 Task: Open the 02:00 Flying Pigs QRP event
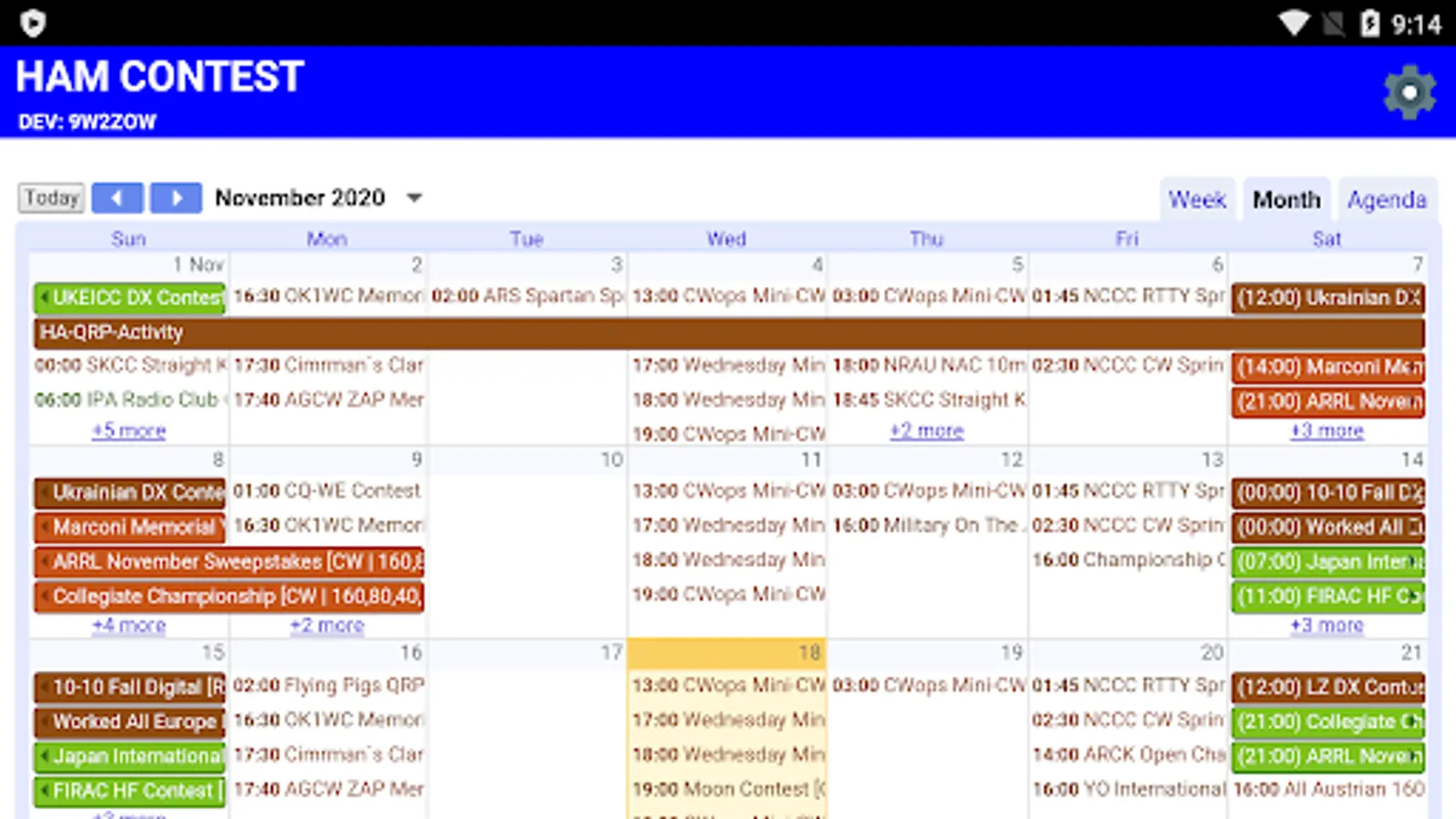329,685
